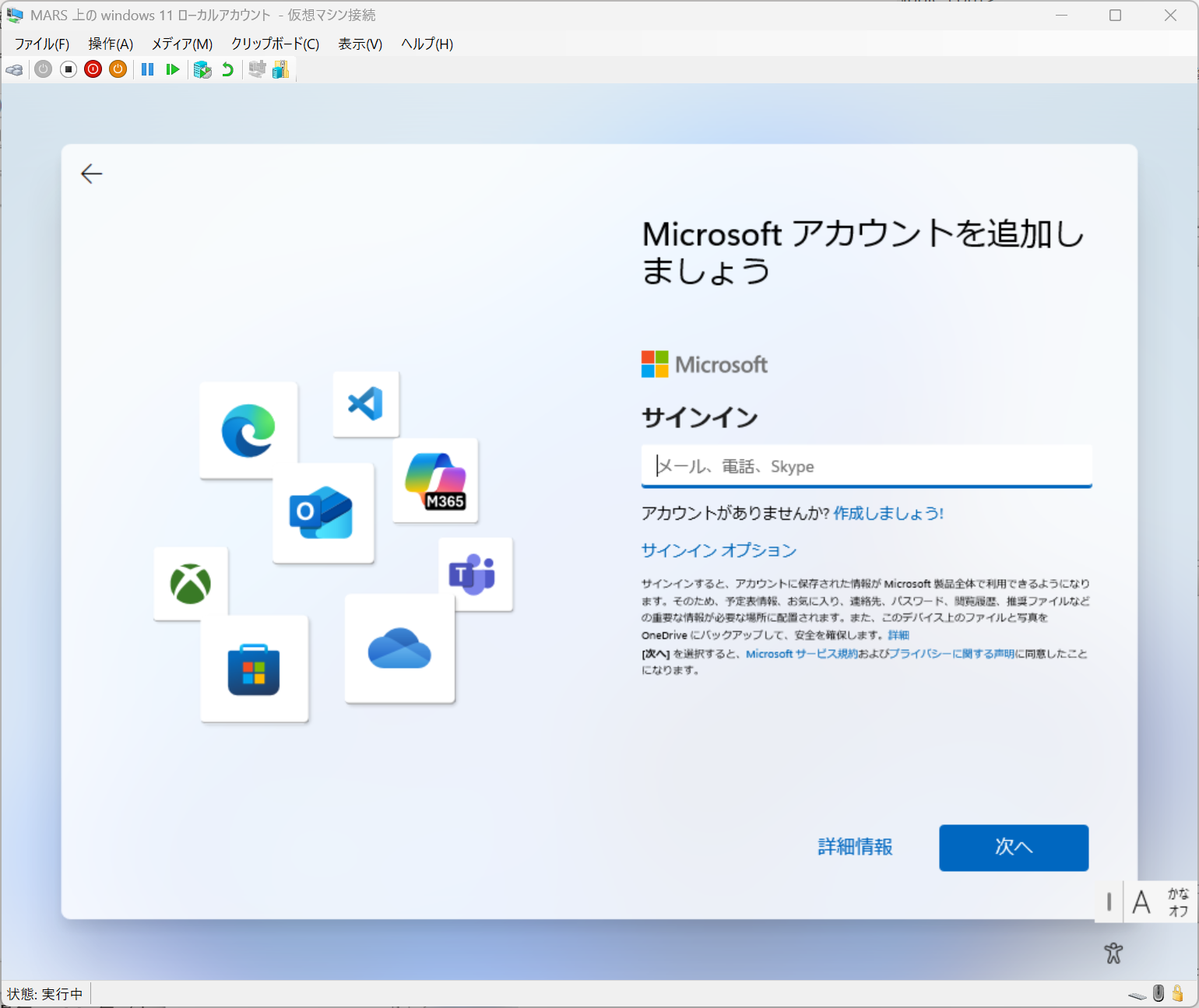Toggle the IME input mode 'A' indicator
The image size is (1199, 1008).
click(x=1141, y=902)
